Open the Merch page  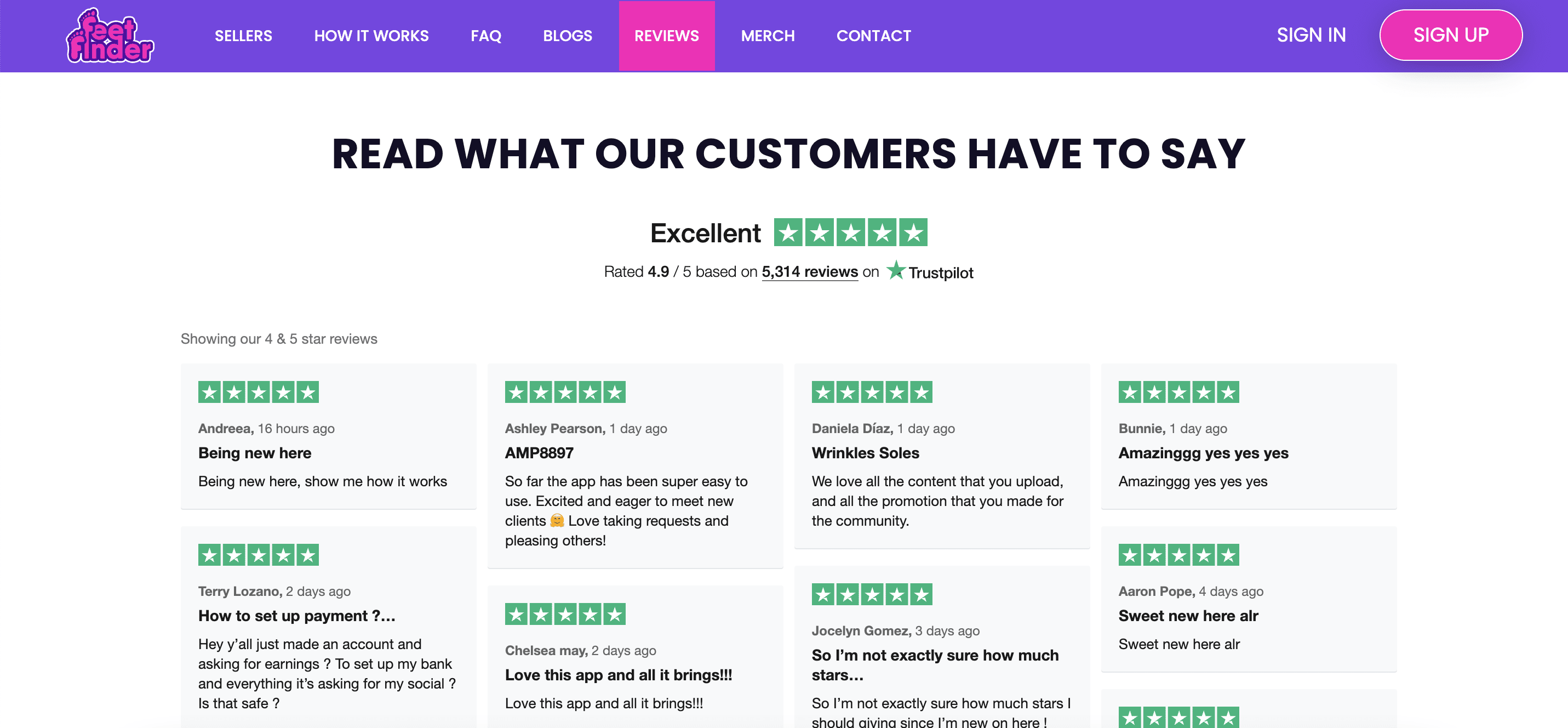[x=768, y=36]
